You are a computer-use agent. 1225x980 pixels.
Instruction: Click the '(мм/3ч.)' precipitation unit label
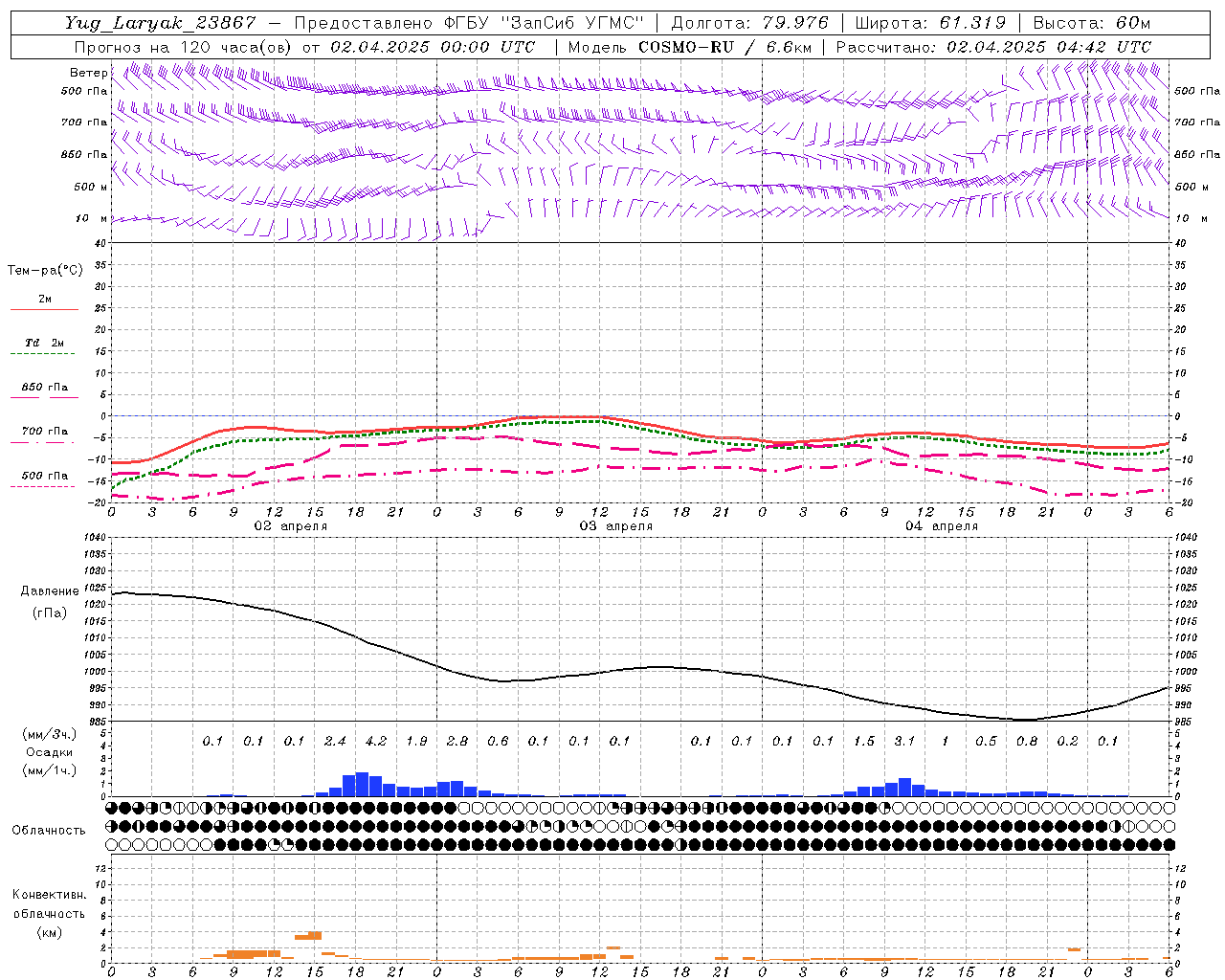click(x=50, y=734)
